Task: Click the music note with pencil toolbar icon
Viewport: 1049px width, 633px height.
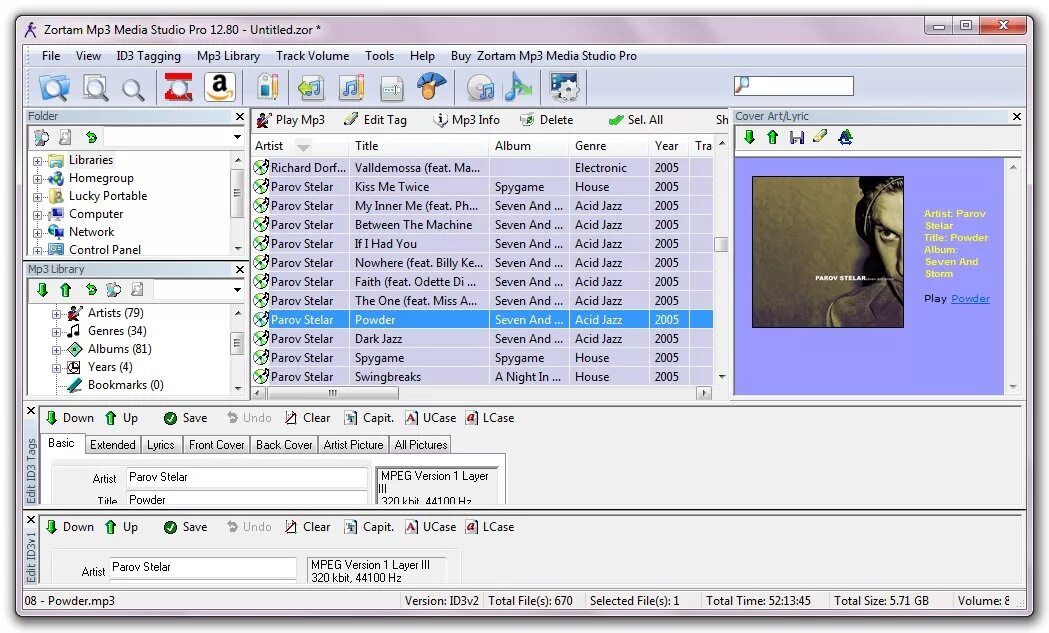Action: click(352, 87)
